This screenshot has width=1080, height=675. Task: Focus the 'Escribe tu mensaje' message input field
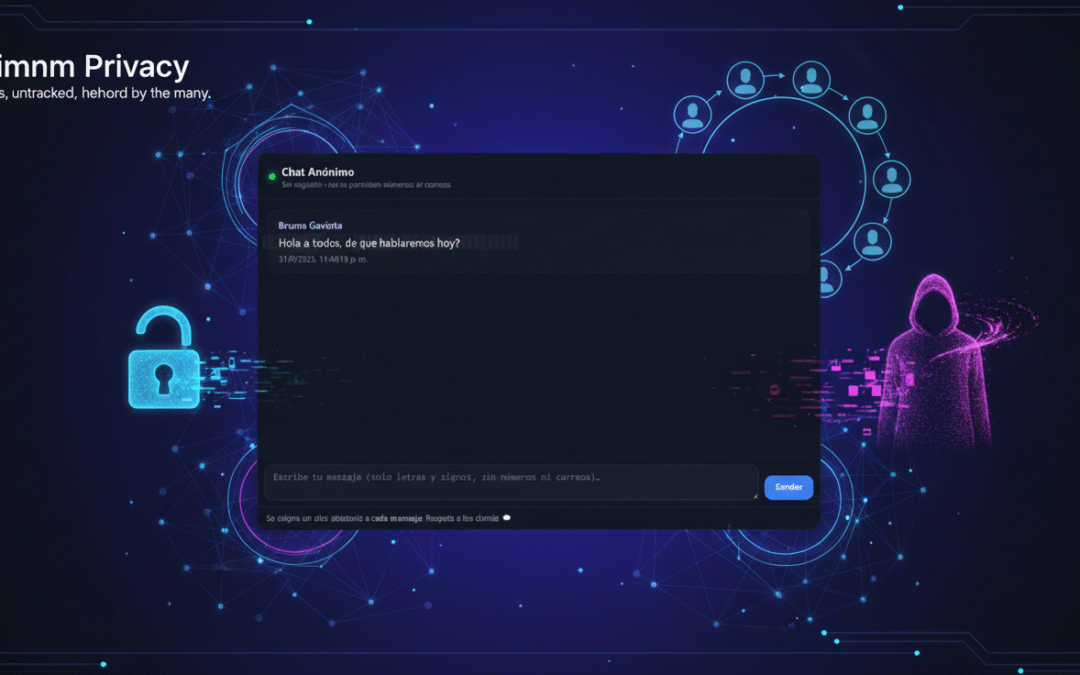coord(510,480)
